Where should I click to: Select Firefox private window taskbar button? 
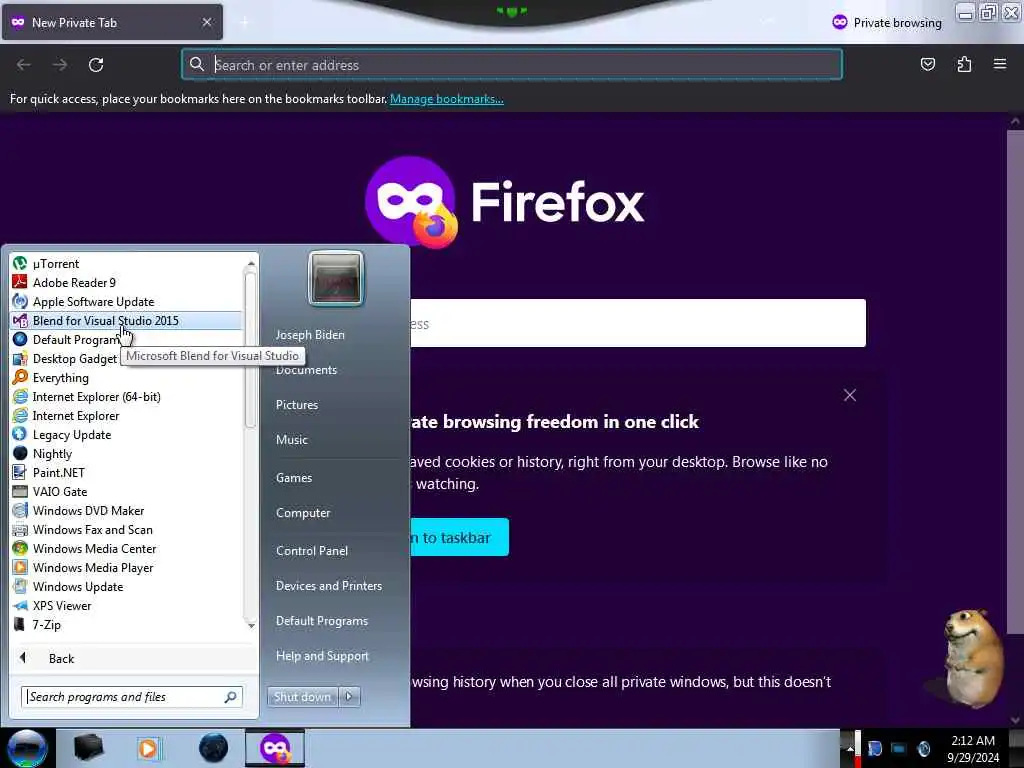(x=275, y=748)
